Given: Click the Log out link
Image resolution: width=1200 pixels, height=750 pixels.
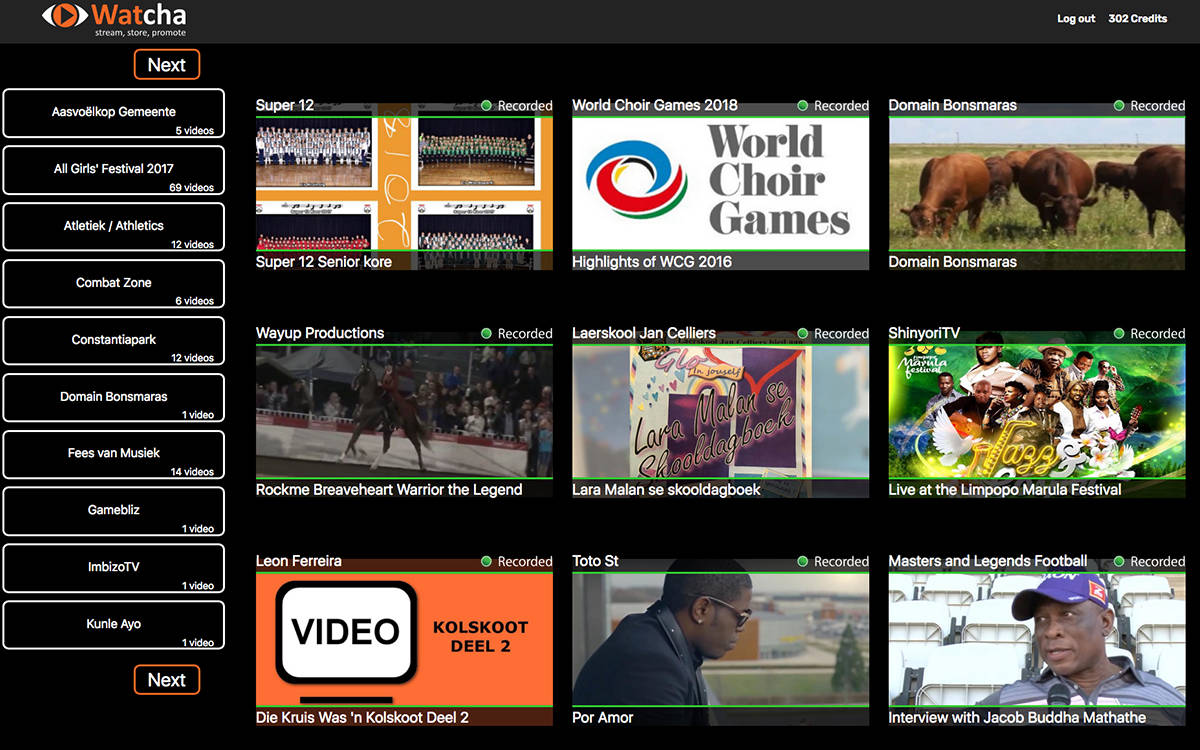Looking at the screenshot, I should click(x=1076, y=19).
